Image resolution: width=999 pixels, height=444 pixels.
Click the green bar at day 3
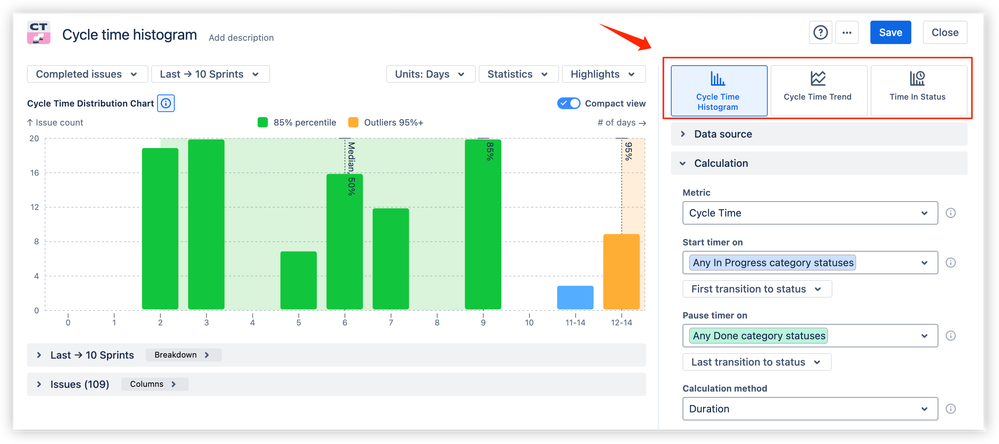click(x=206, y=225)
